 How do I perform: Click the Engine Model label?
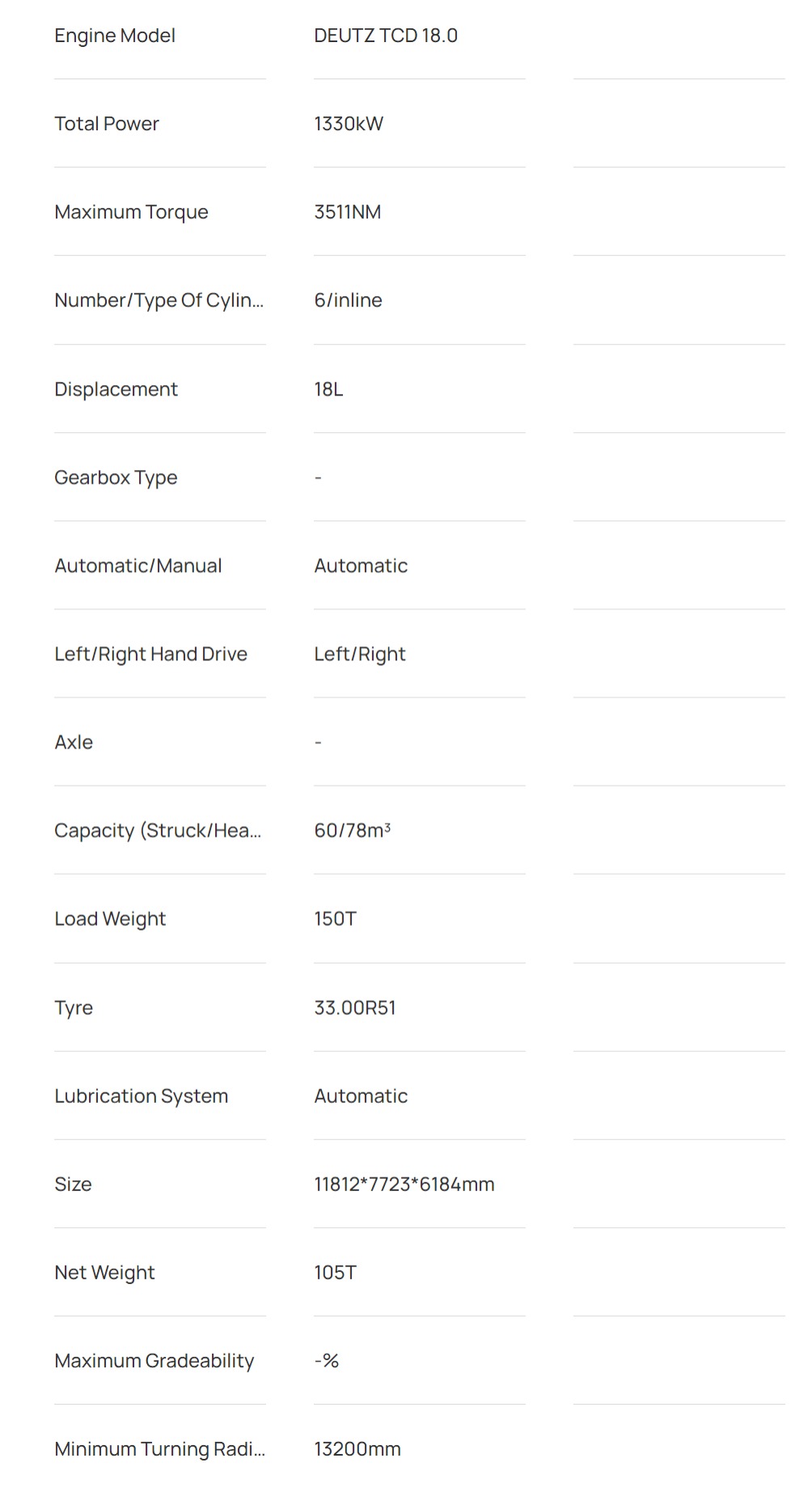tap(115, 36)
